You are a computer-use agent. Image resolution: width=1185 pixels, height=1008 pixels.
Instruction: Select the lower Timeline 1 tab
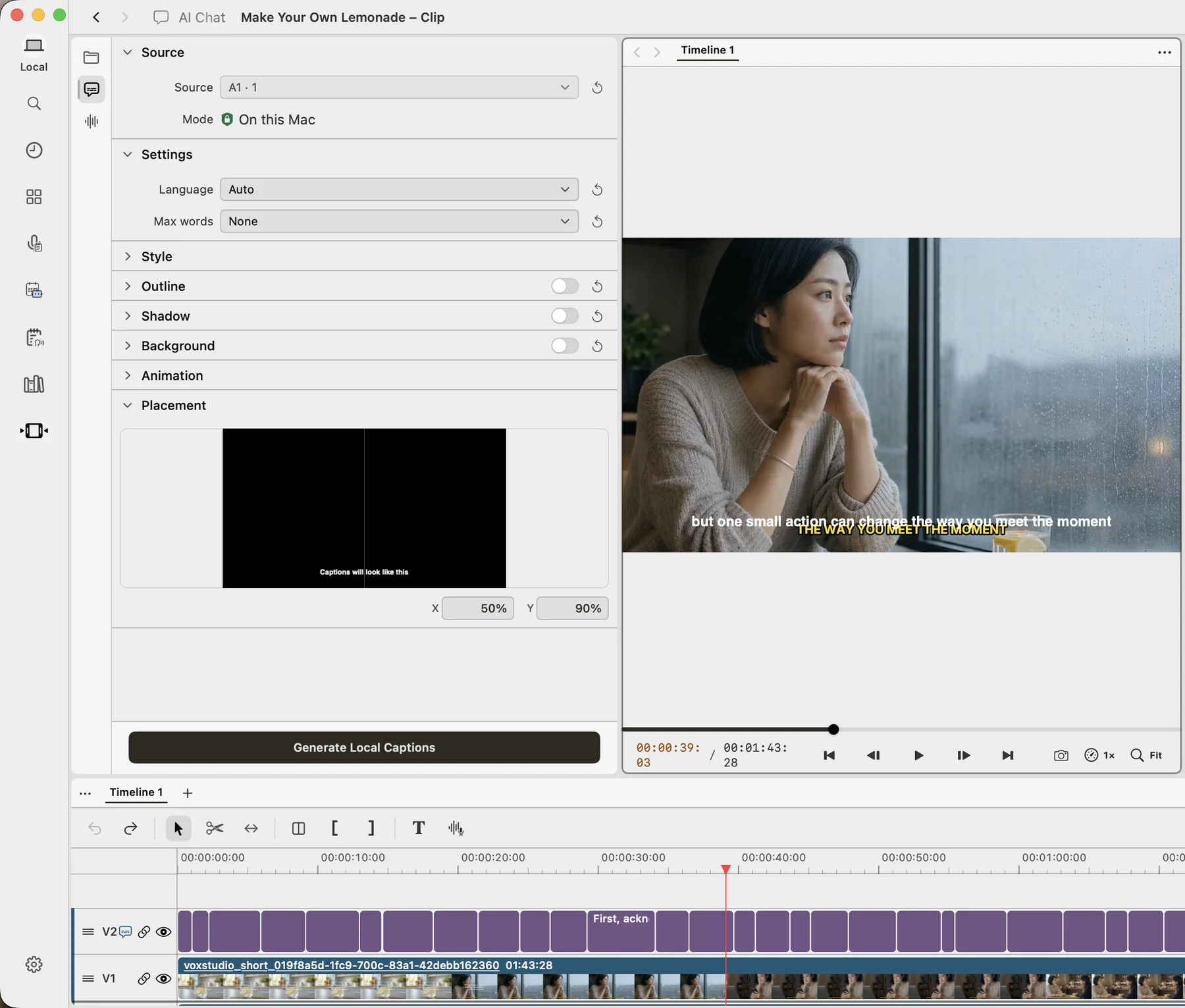click(x=136, y=792)
